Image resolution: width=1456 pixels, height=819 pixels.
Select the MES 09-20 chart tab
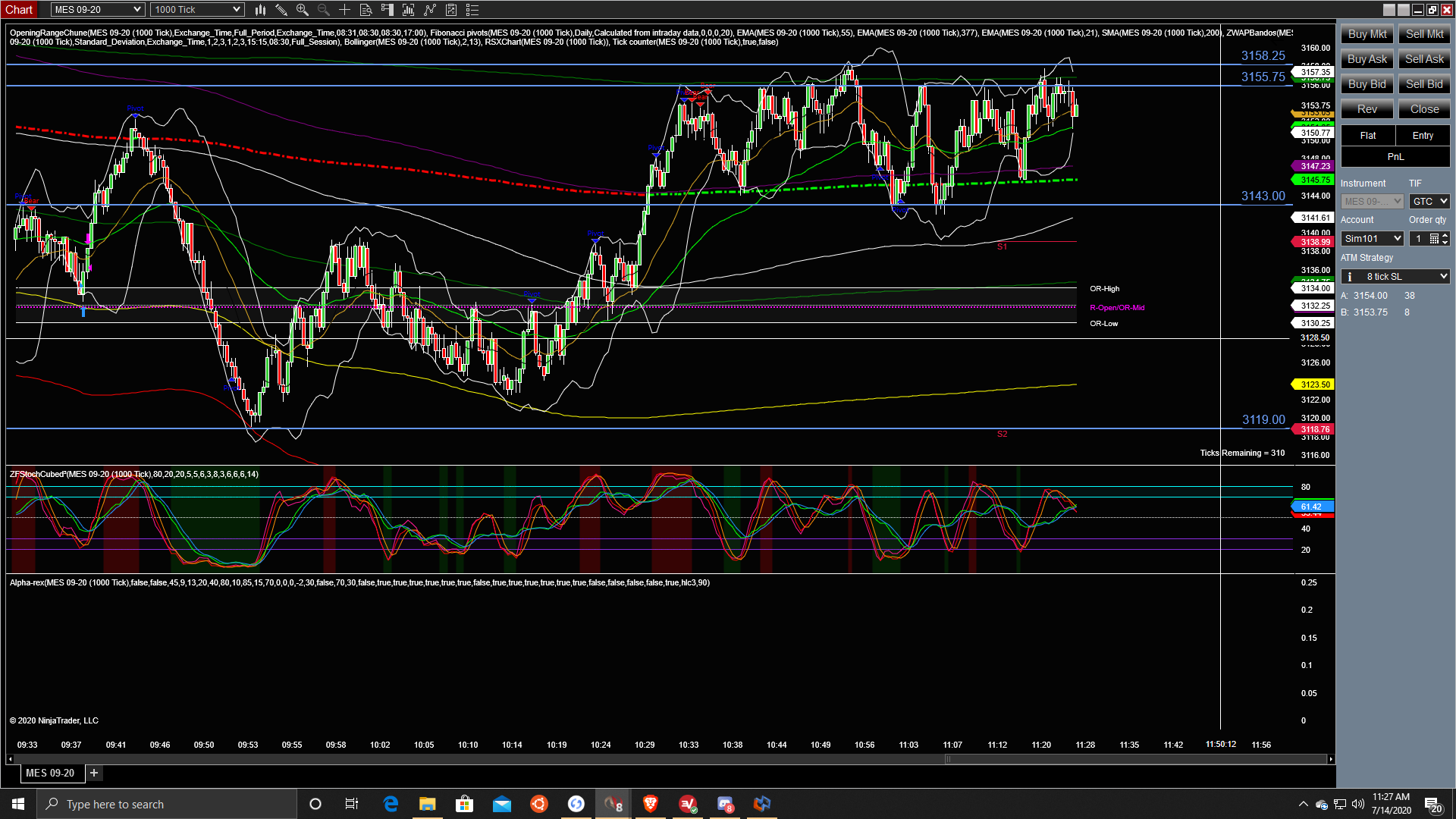click(50, 773)
